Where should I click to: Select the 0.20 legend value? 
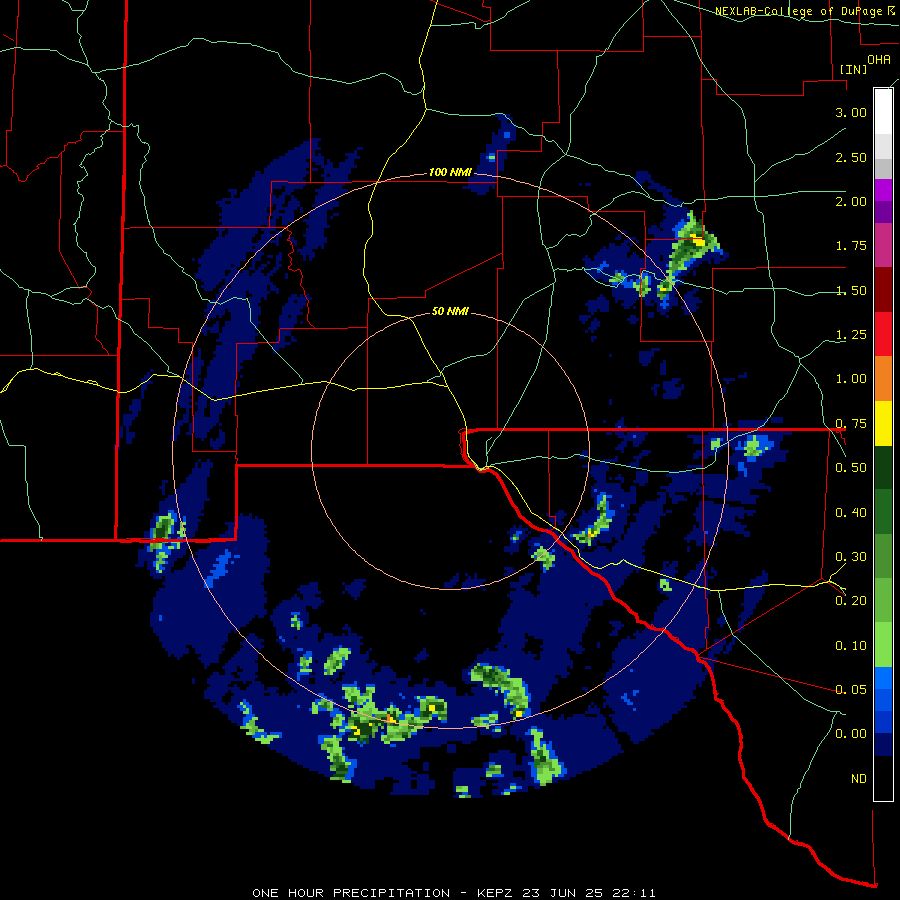[851, 601]
